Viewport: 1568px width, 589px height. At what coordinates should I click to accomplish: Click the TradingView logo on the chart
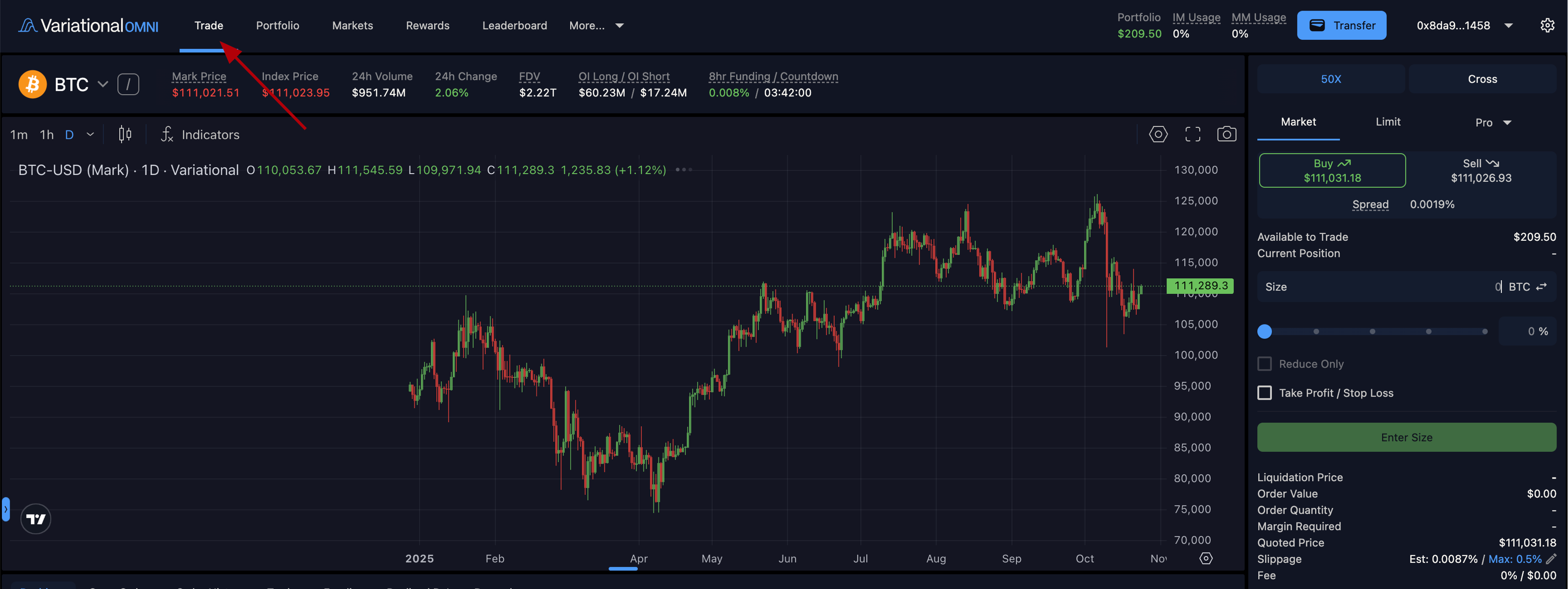click(35, 519)
